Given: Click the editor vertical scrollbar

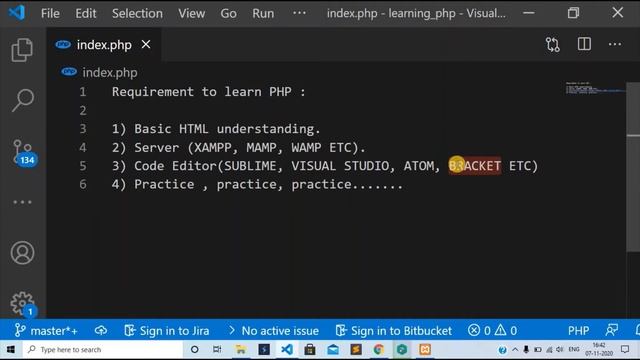Looking at the screenshot, I should (x=633, y=167).
